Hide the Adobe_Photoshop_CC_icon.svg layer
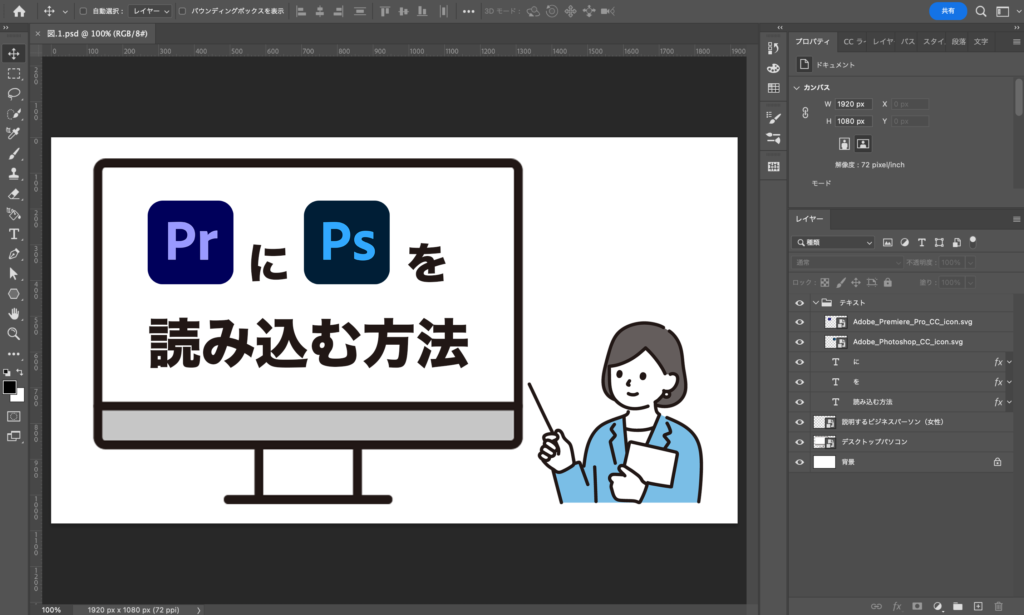The width and height of the screenshot is (1024, 615). pos(799,341)
